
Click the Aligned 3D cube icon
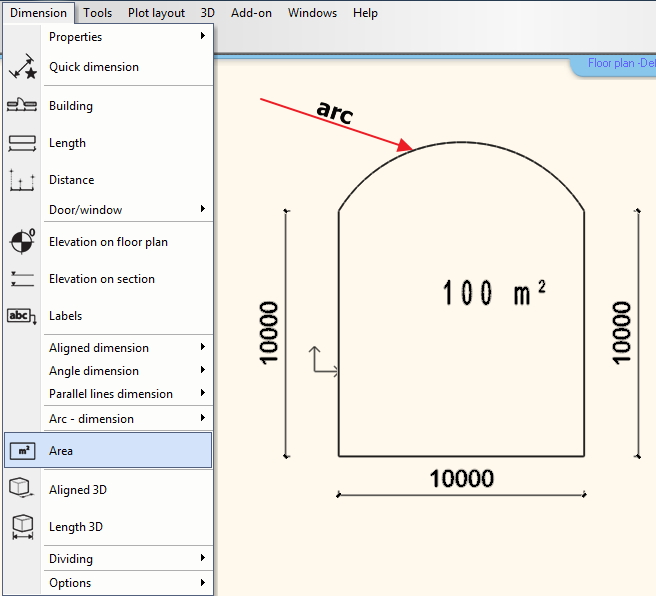(x=21, y=488)
